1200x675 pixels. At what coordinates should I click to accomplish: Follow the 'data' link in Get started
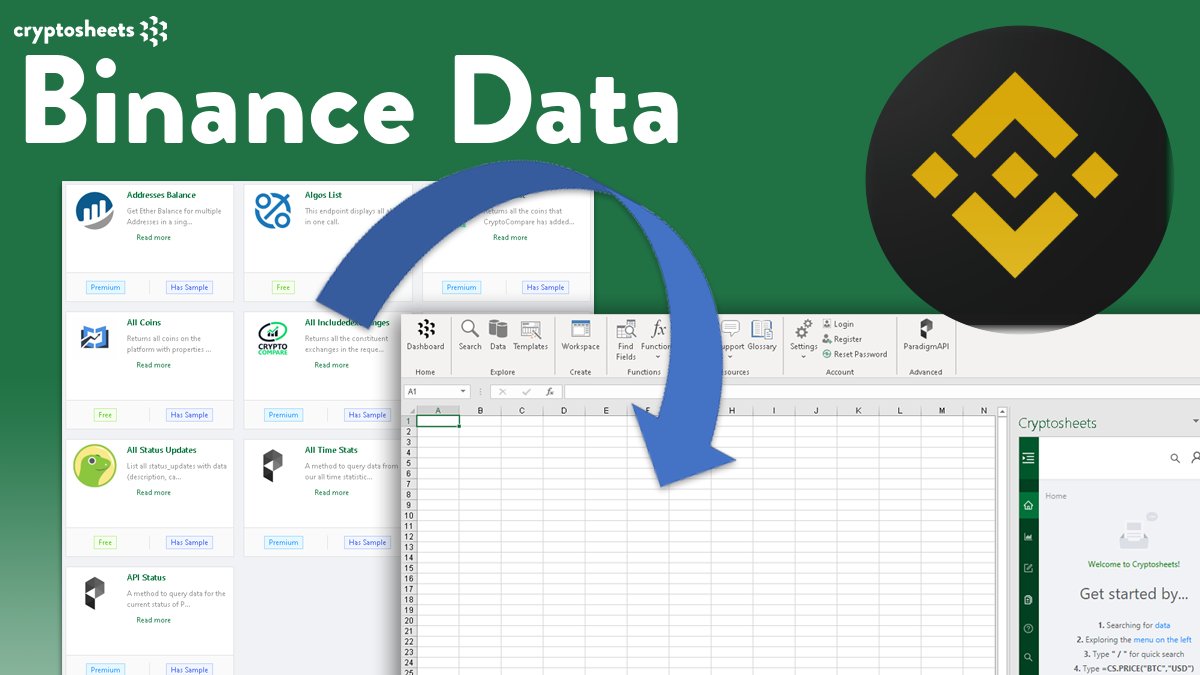1162,625
